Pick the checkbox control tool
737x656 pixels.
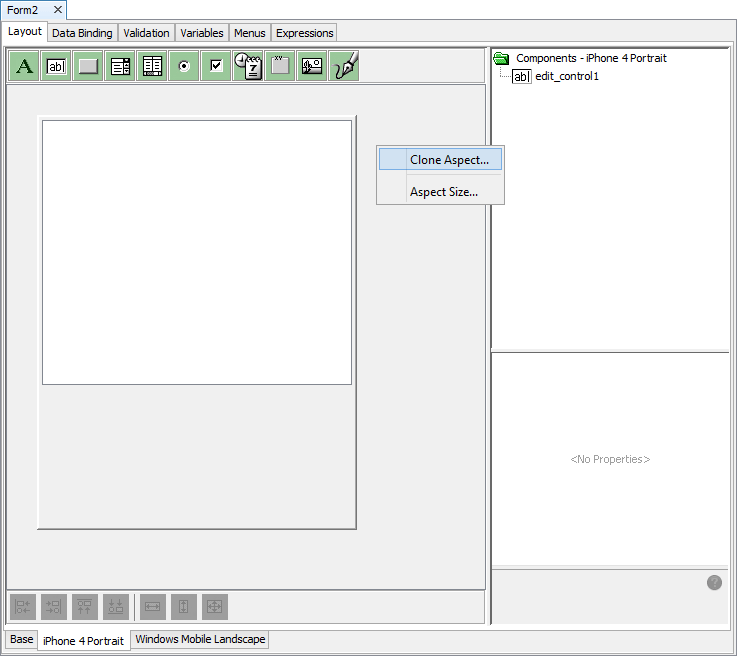click(216, 67)
